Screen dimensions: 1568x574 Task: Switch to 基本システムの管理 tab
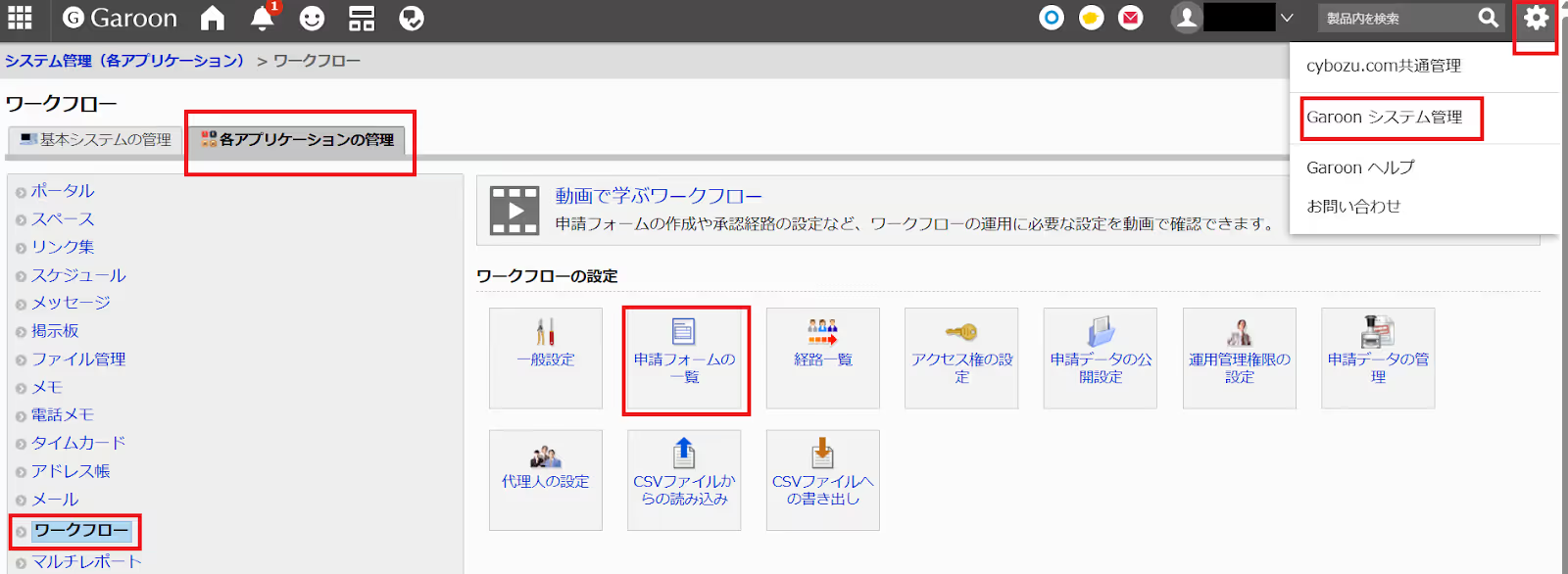(x=96, y=140)
